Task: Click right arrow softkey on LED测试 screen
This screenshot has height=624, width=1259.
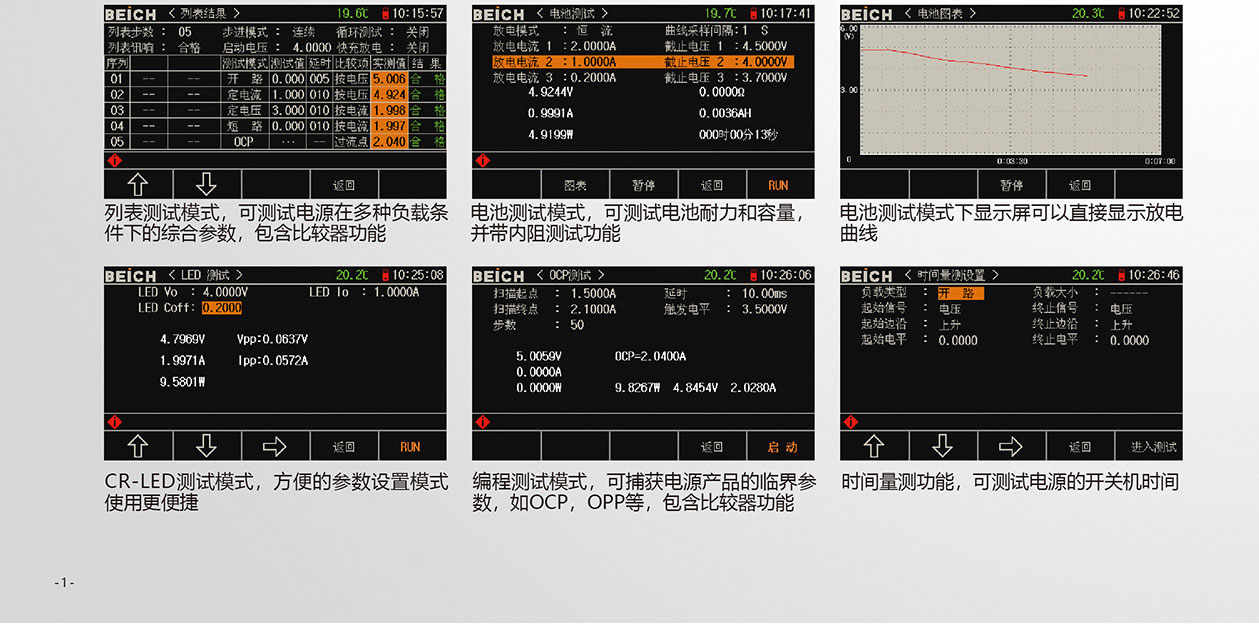Action: click(274, 446)
